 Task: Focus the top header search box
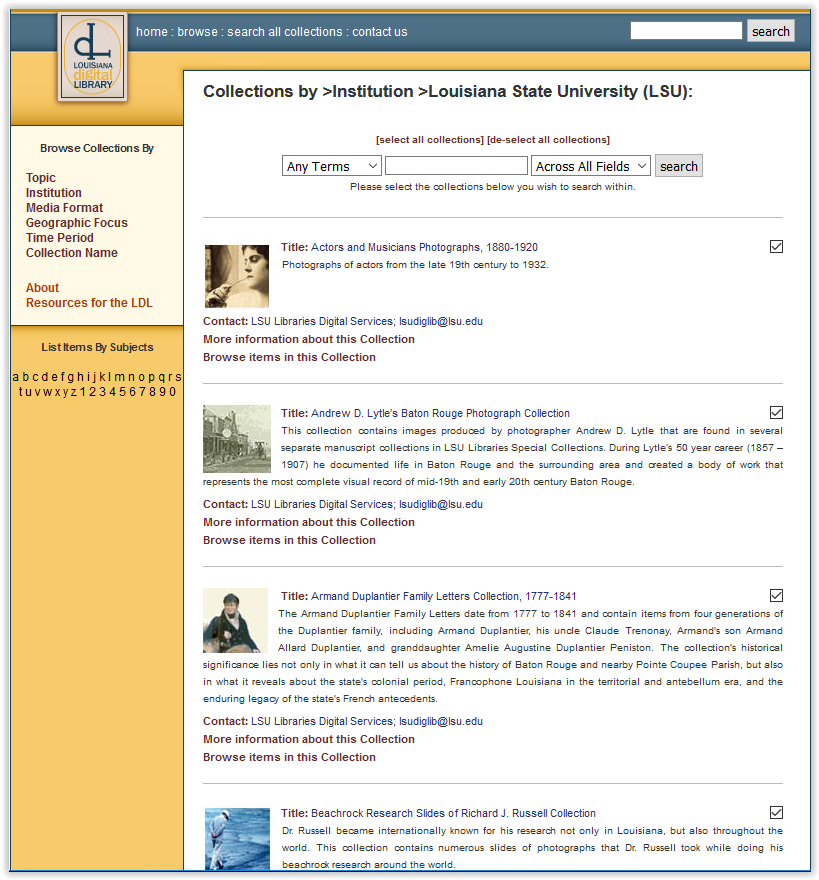(x=686, y=31)
